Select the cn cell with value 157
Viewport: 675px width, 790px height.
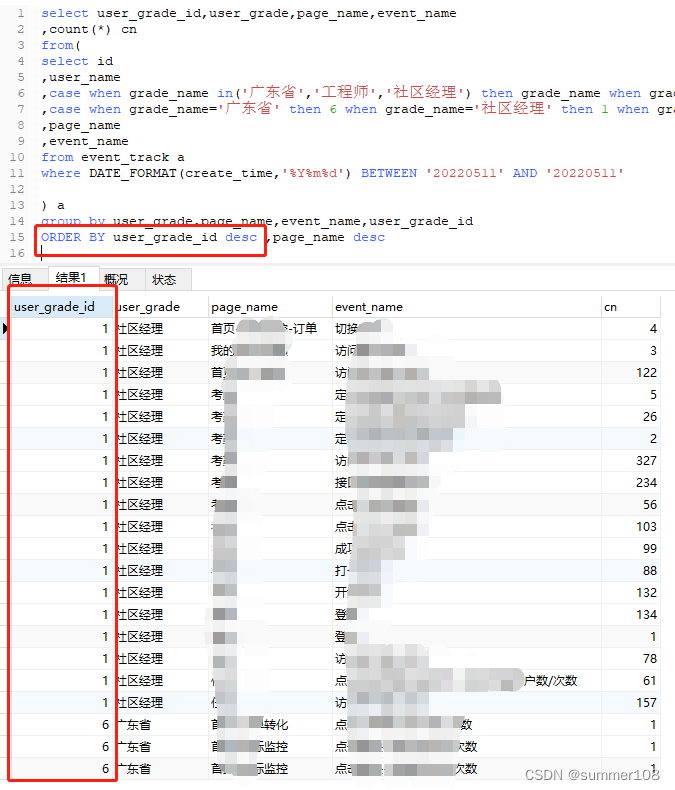click(631, 703)
